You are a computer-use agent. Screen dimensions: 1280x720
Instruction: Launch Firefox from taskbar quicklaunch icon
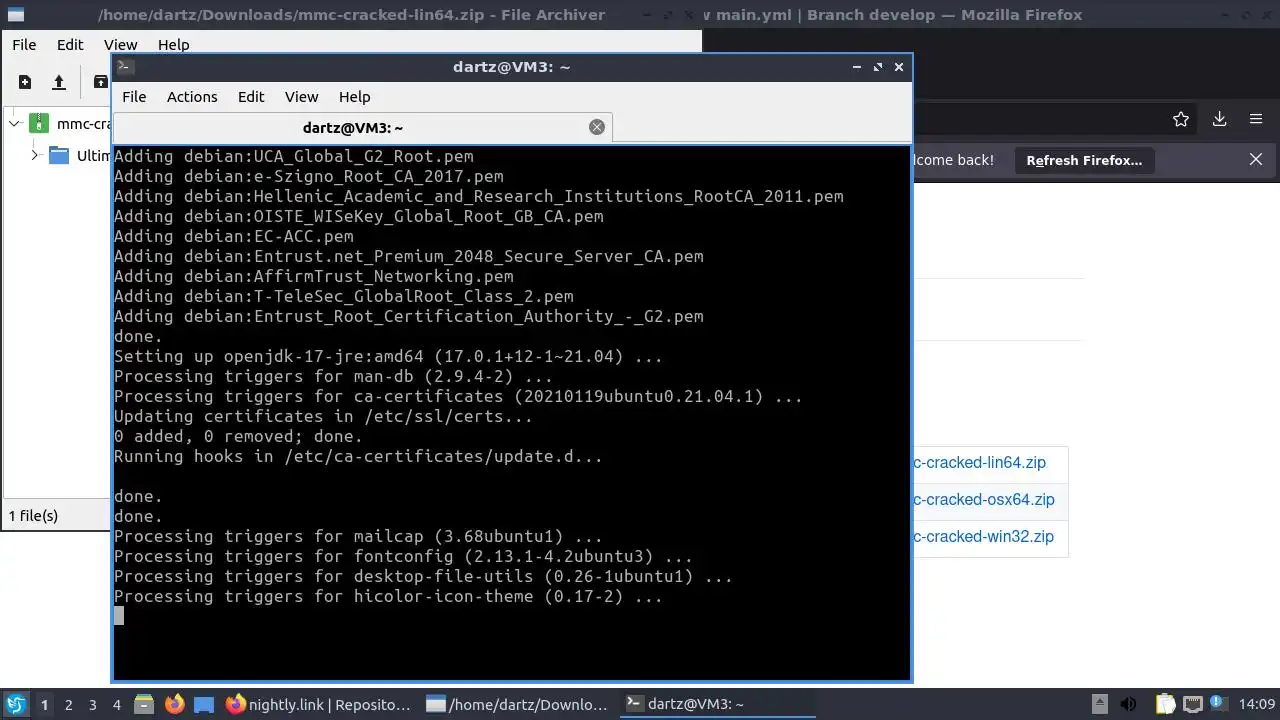coord(174,704)
